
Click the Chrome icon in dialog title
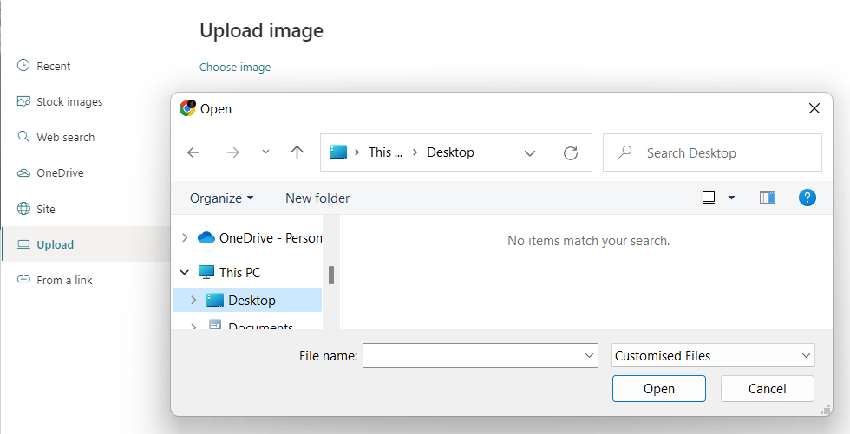pos(188,108)
